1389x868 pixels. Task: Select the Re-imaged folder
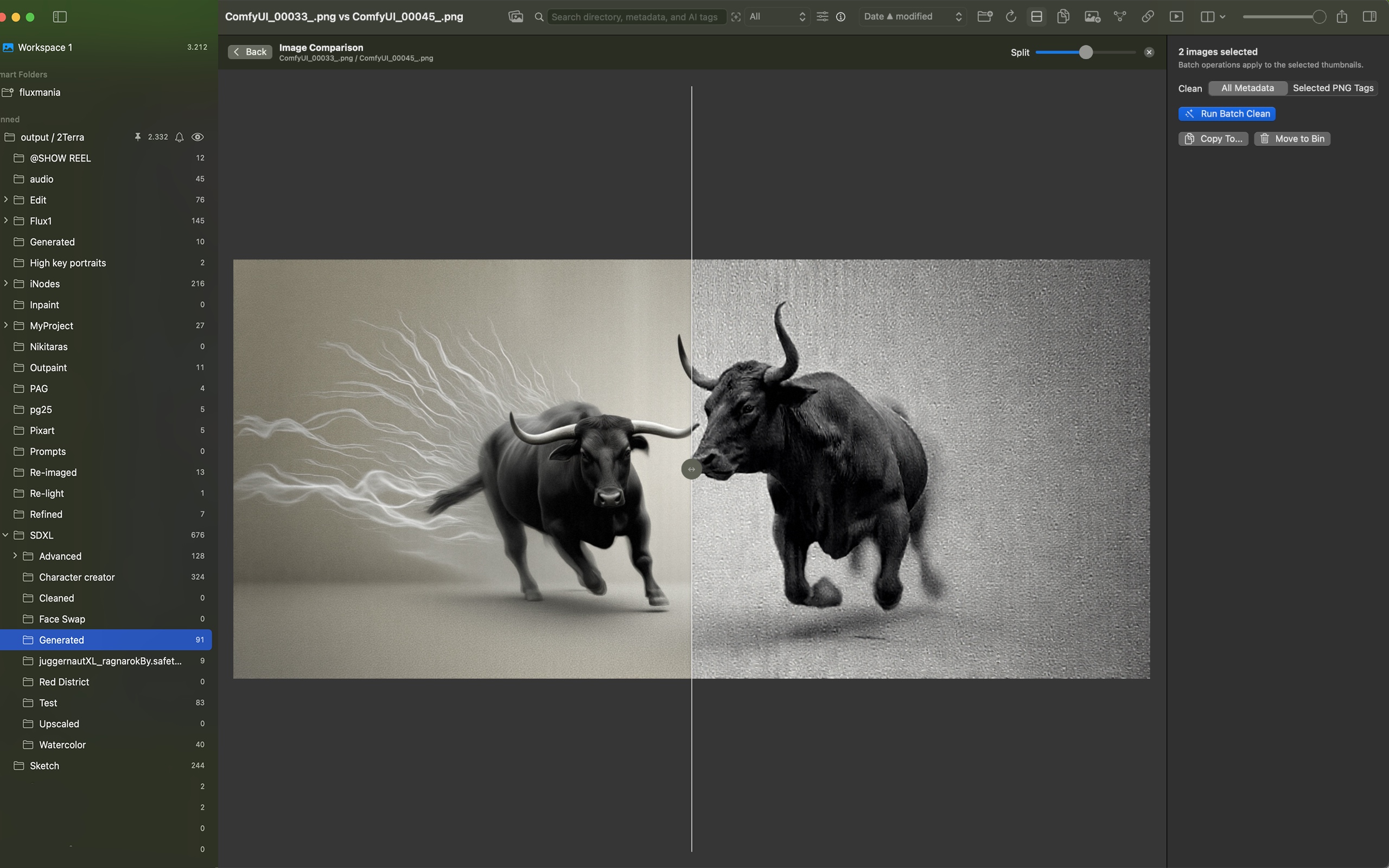tap(106, 473)
